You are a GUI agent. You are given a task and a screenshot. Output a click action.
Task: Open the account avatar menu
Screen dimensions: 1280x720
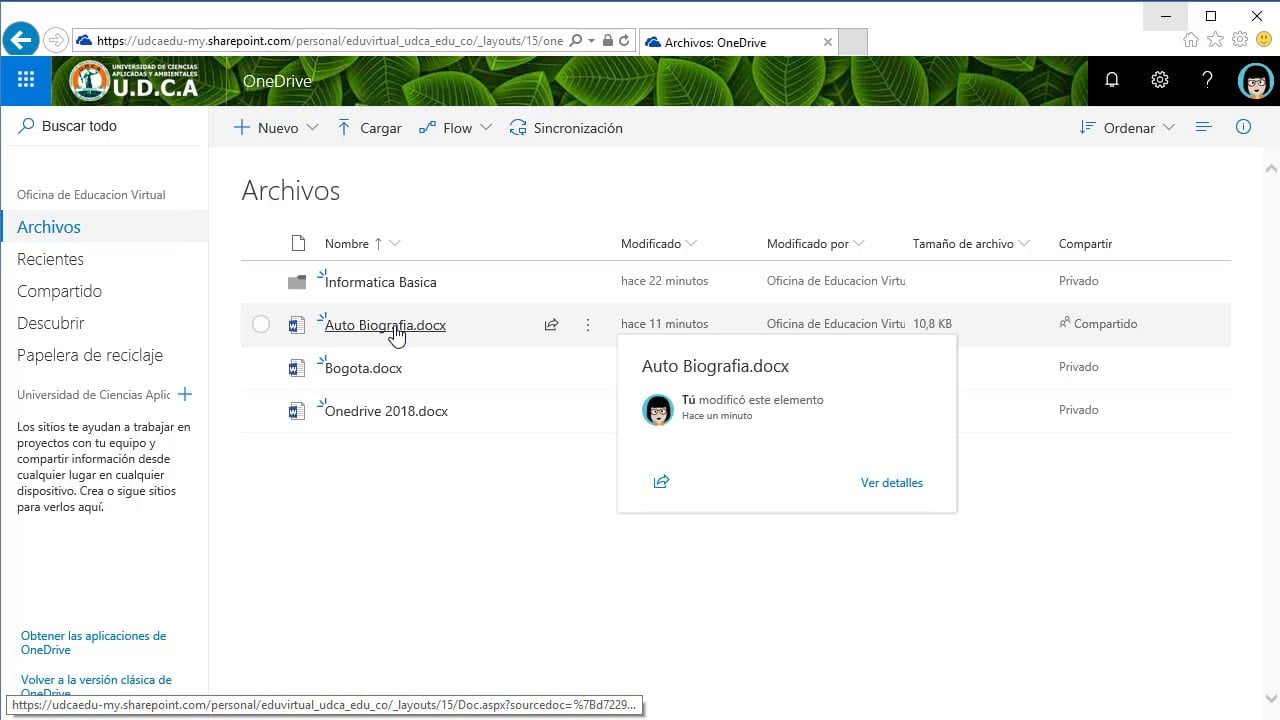[x=1255, y=81]
